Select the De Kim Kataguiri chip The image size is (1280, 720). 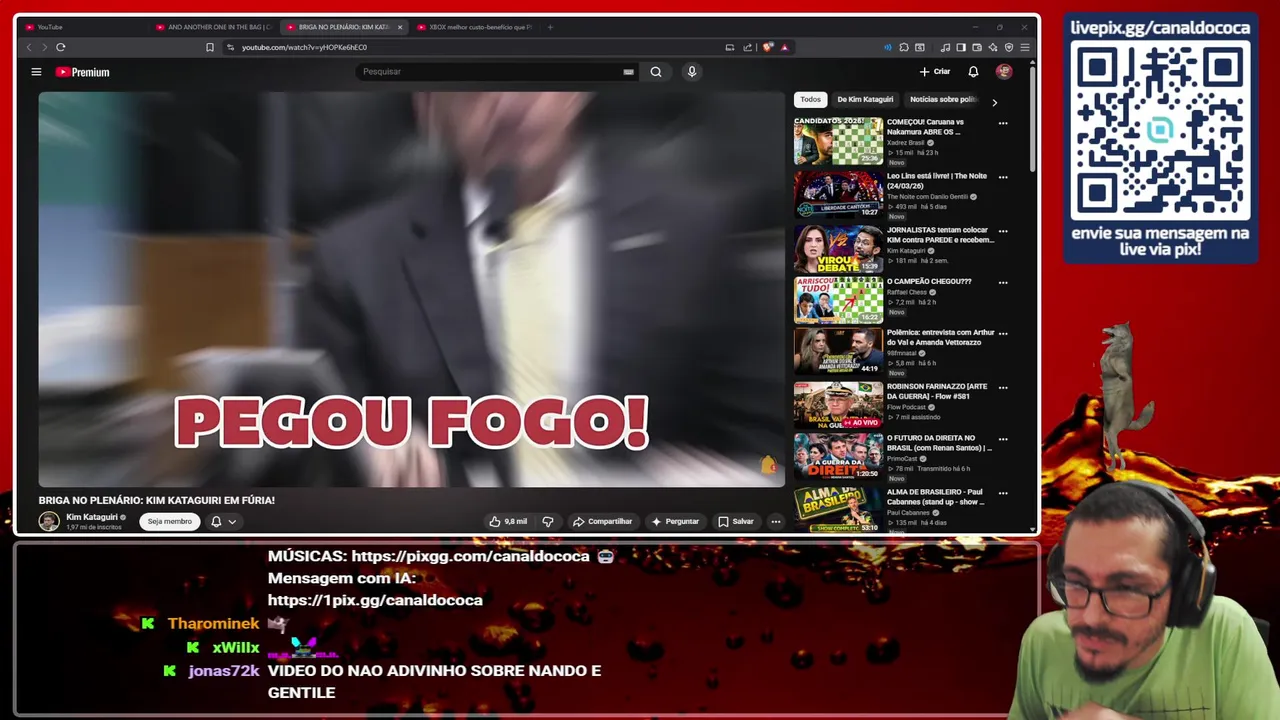pos(865,99)
